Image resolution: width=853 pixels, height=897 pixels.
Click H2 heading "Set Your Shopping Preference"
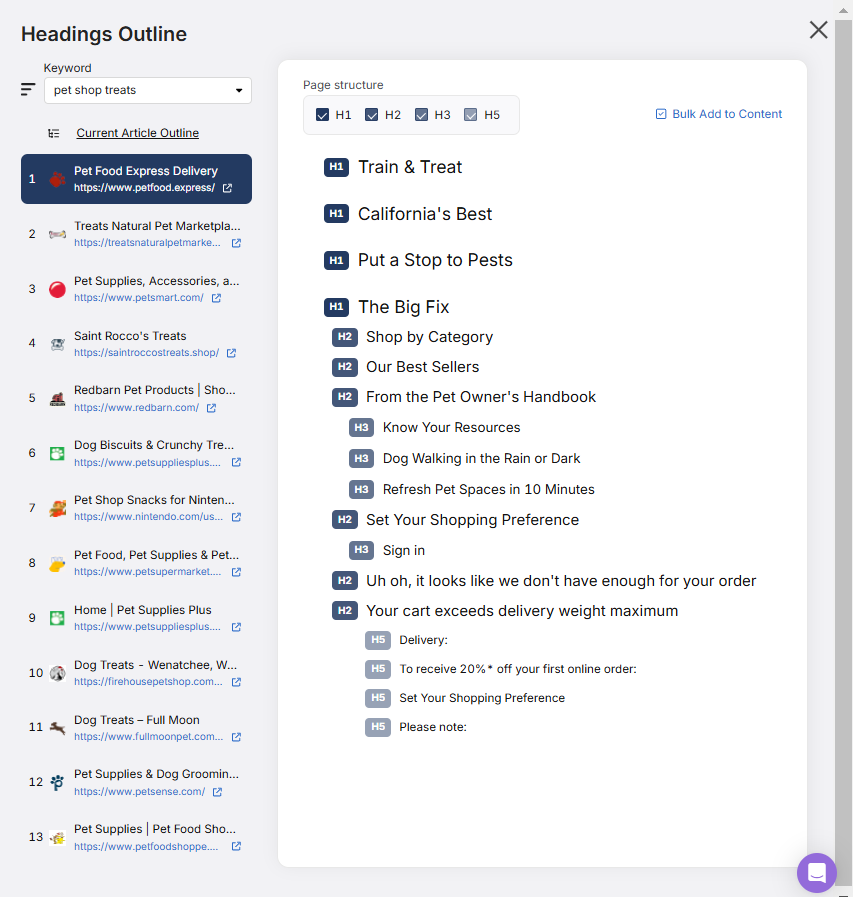click(472, 520)
